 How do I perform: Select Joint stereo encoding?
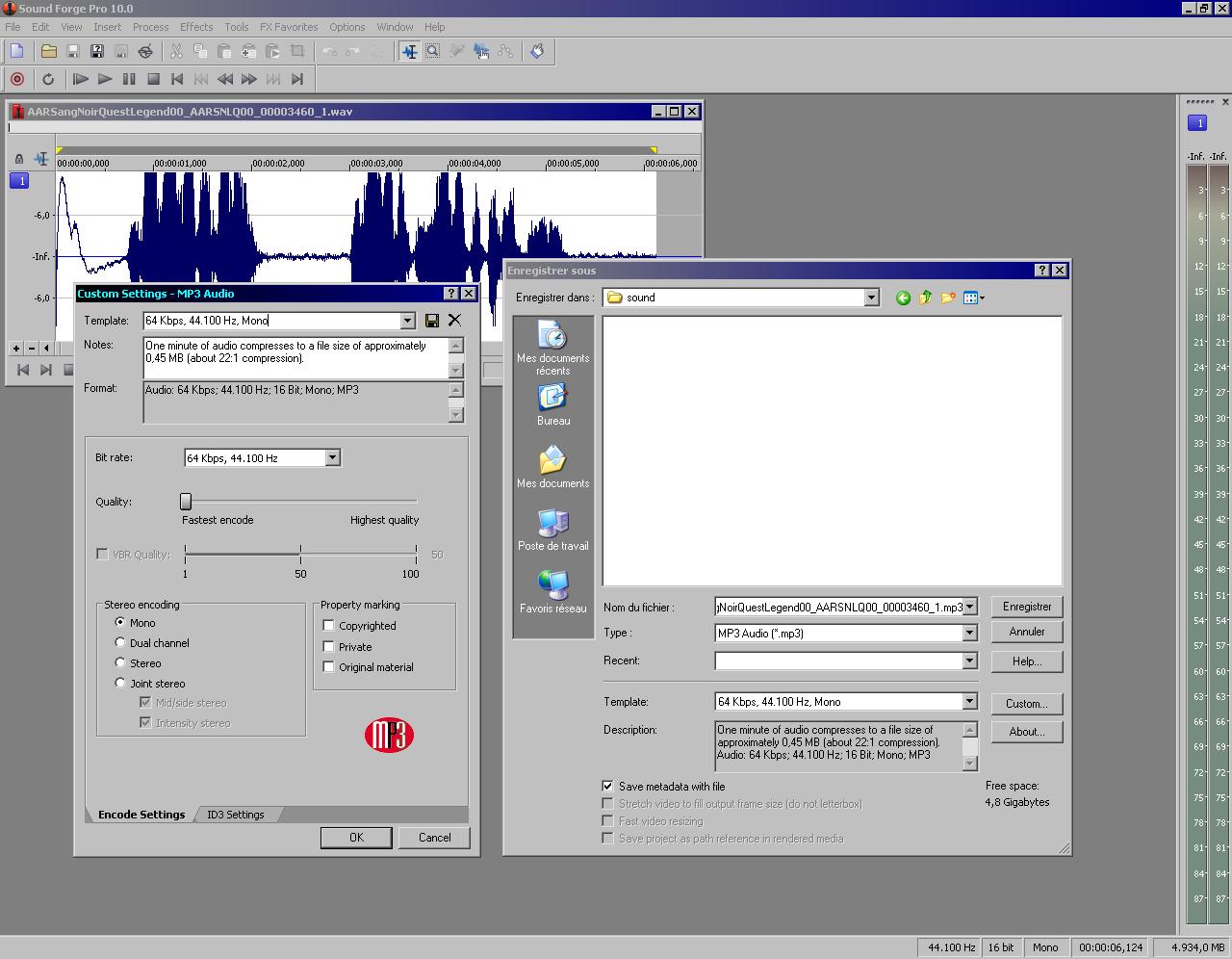click(x=120, y=683)
